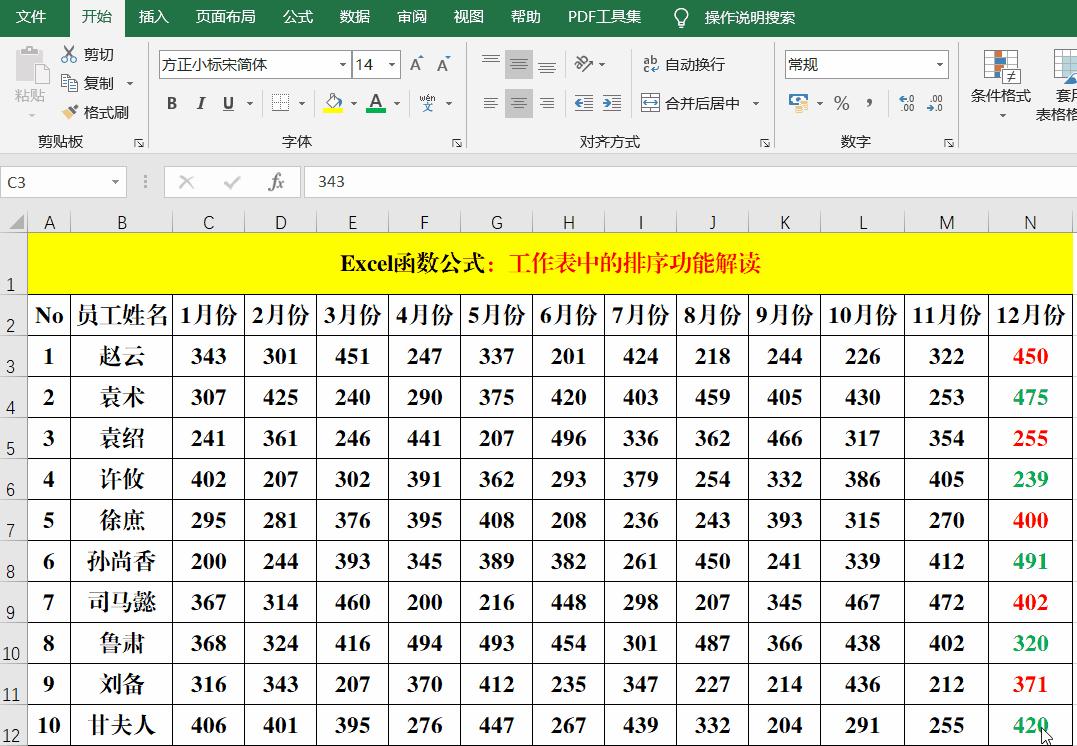
Task: Open the 文件 menu
Action: [x=34, y=17]
